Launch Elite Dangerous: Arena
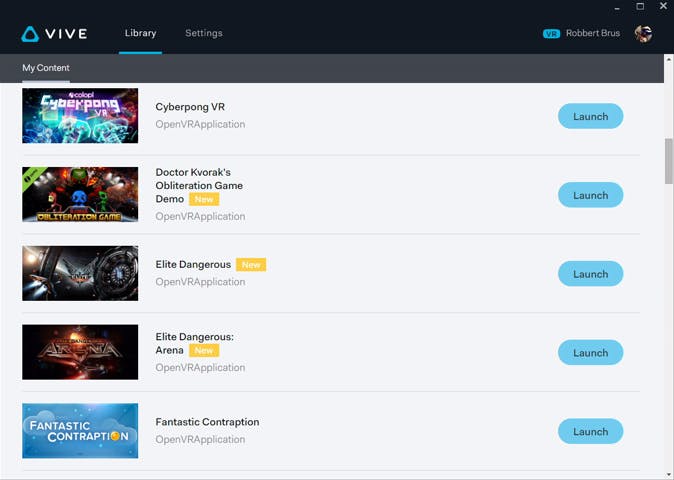674x480 pixels. click(591, 352)
